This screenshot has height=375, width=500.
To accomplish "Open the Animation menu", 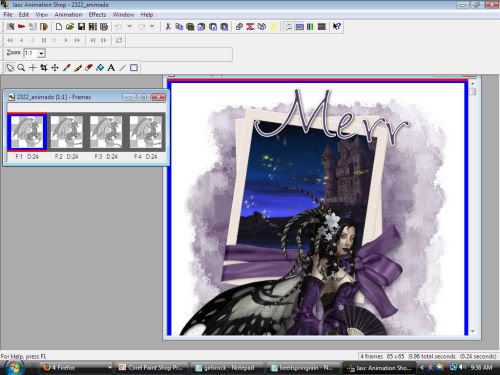I will click(68, 15).
